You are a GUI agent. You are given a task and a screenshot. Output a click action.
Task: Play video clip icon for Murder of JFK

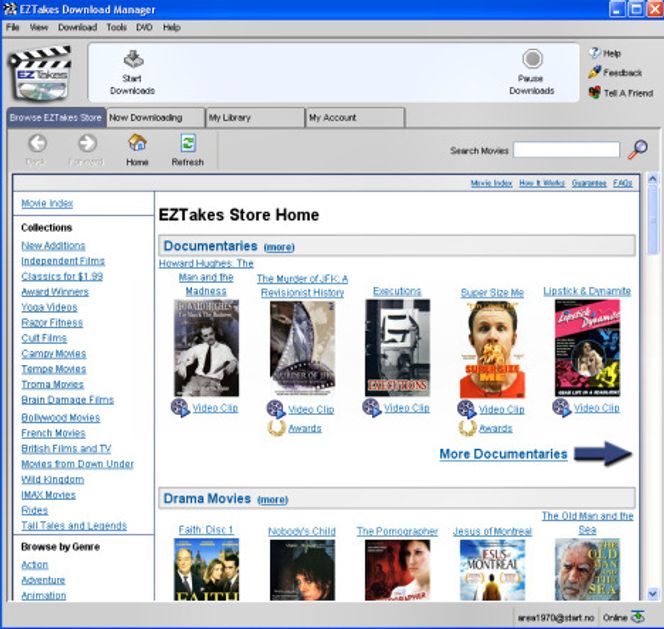coord(275,409)
